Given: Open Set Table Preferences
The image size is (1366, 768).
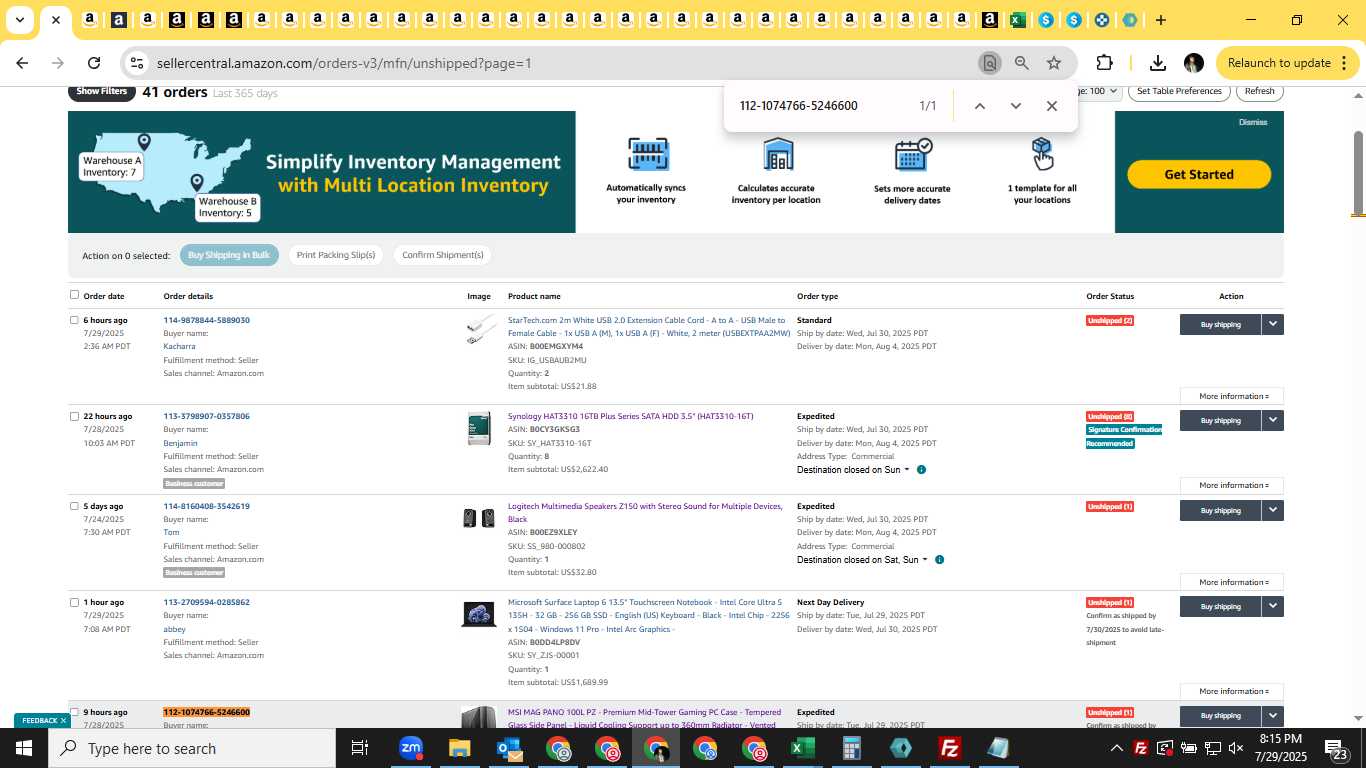Looking at the screenshot, I should (1179, 91).
